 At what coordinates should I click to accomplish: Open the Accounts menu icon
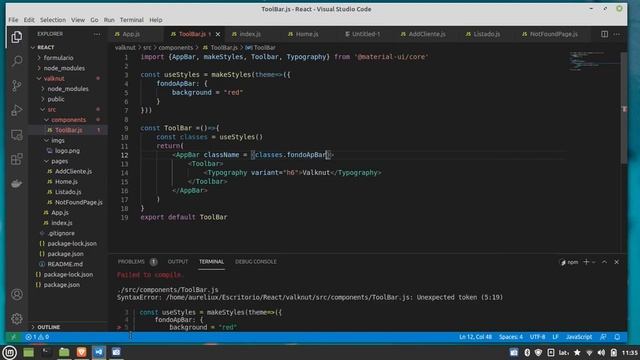[x=17, y=294]
